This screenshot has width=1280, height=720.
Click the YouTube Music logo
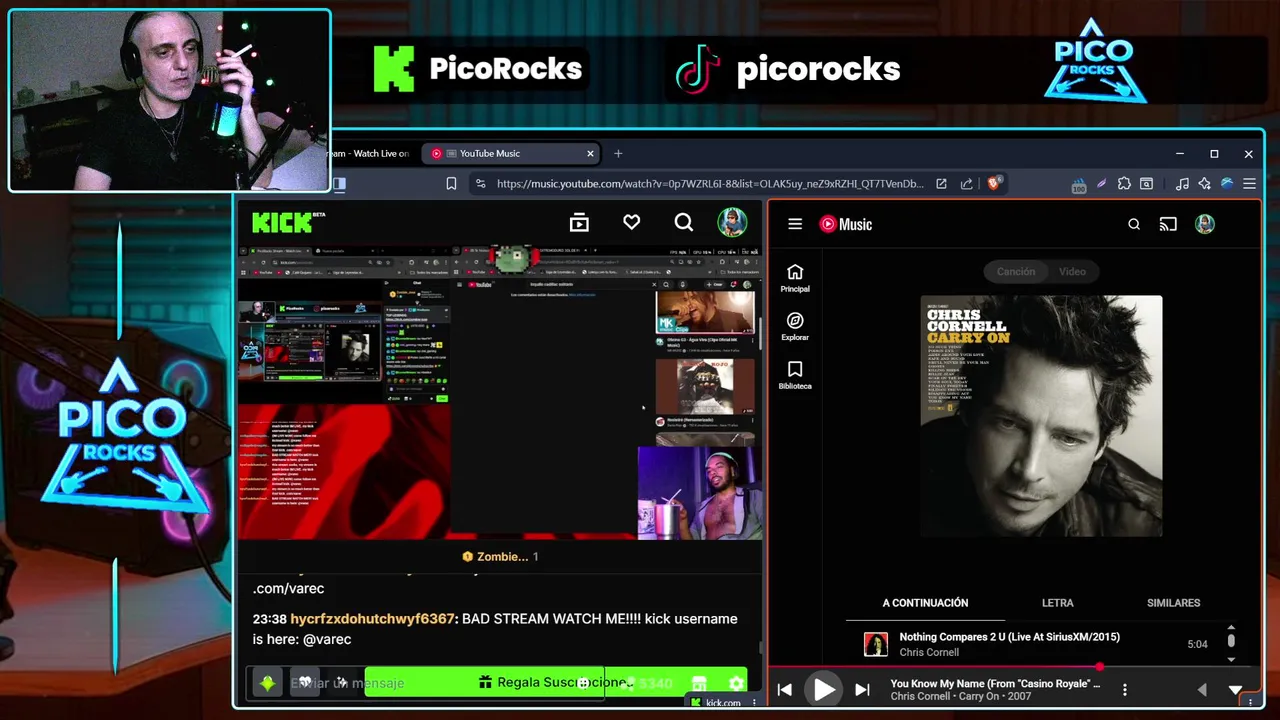click(x=846, y=224)
